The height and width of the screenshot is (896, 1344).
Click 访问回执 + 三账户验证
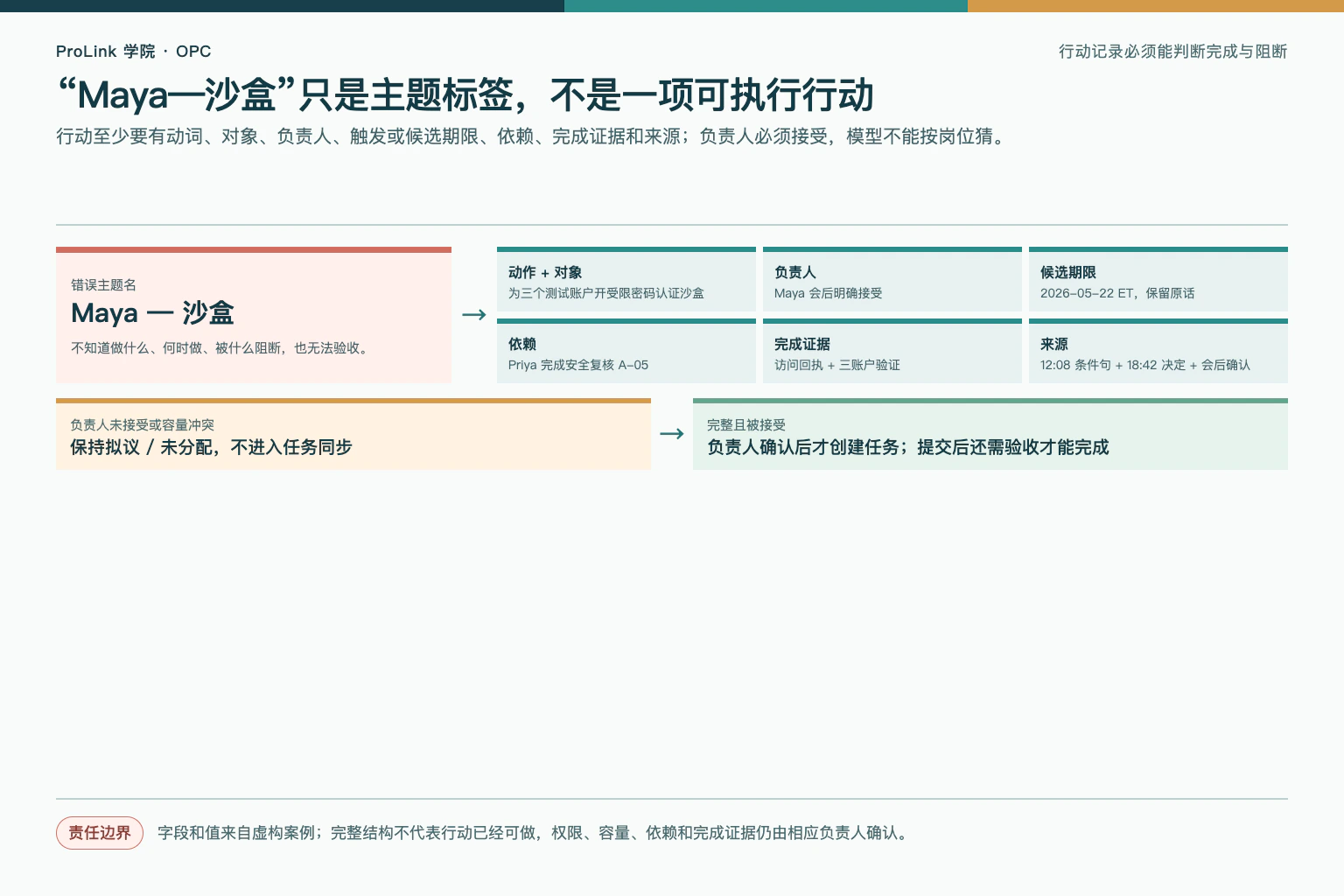click(x=837, y=365)
